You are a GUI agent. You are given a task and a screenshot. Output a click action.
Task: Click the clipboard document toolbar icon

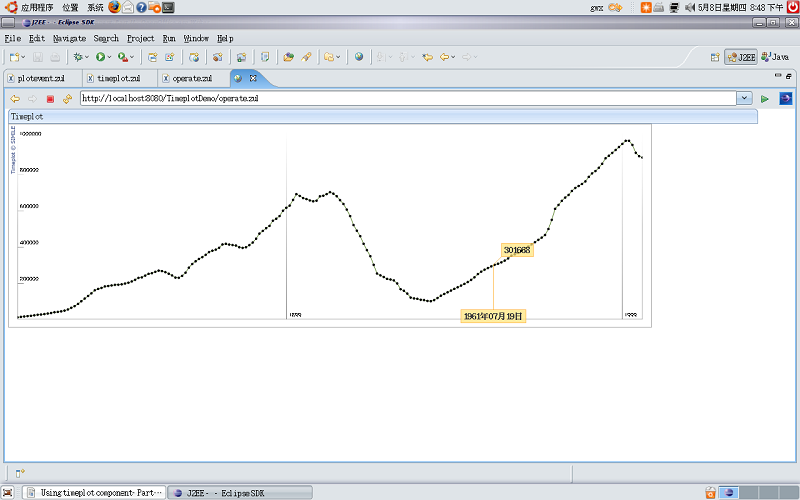[x=265, y=57]
